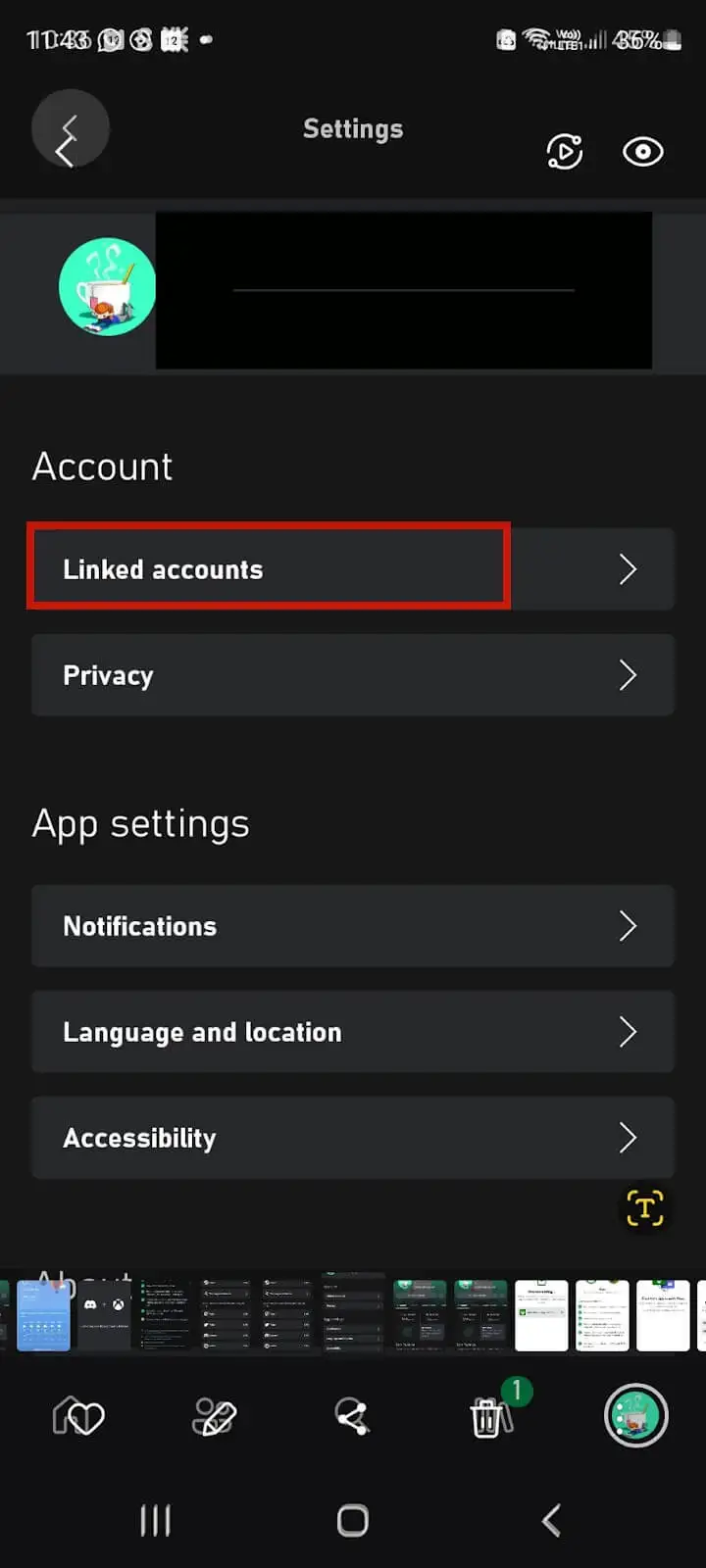Open Privacy settings
Image resolution: width=706 pixels, height=1568 pixels.
(353, 675)
